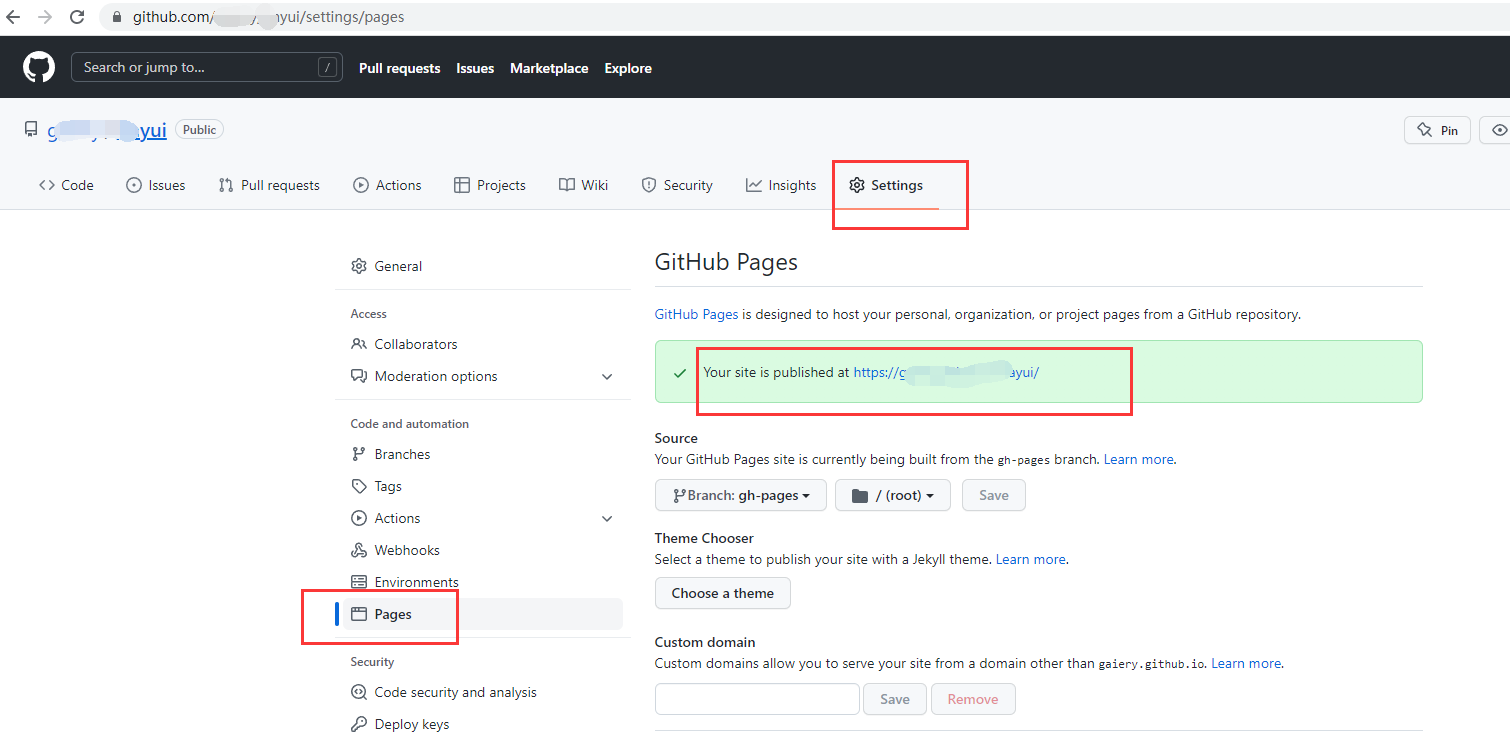Go to the GitHub home logo
The height and width of the screenshot is (743, 1510).
tap(38, 68)
